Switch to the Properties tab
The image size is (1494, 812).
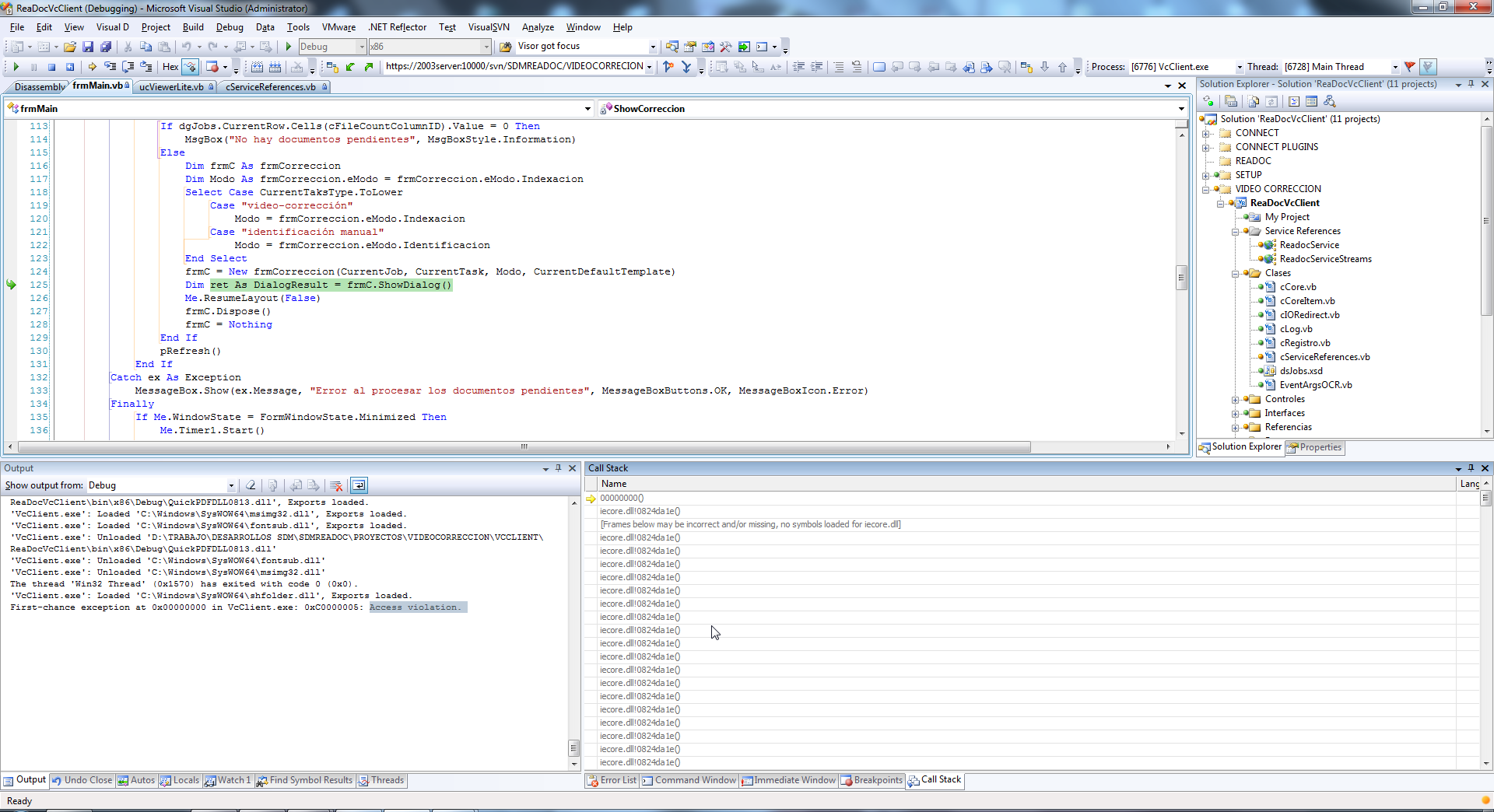click(1314, 447)
